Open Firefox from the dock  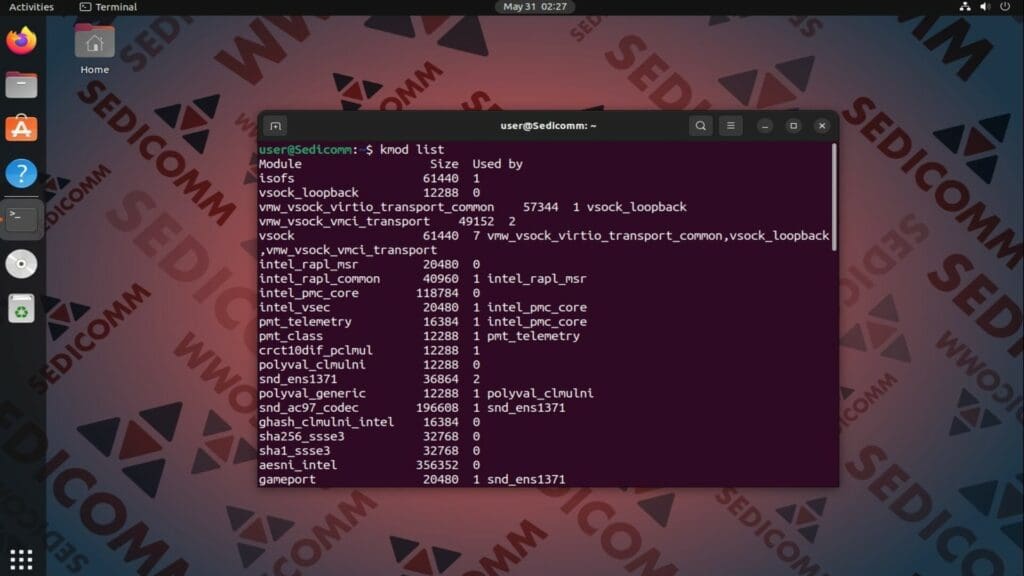[x=22, y=40]
